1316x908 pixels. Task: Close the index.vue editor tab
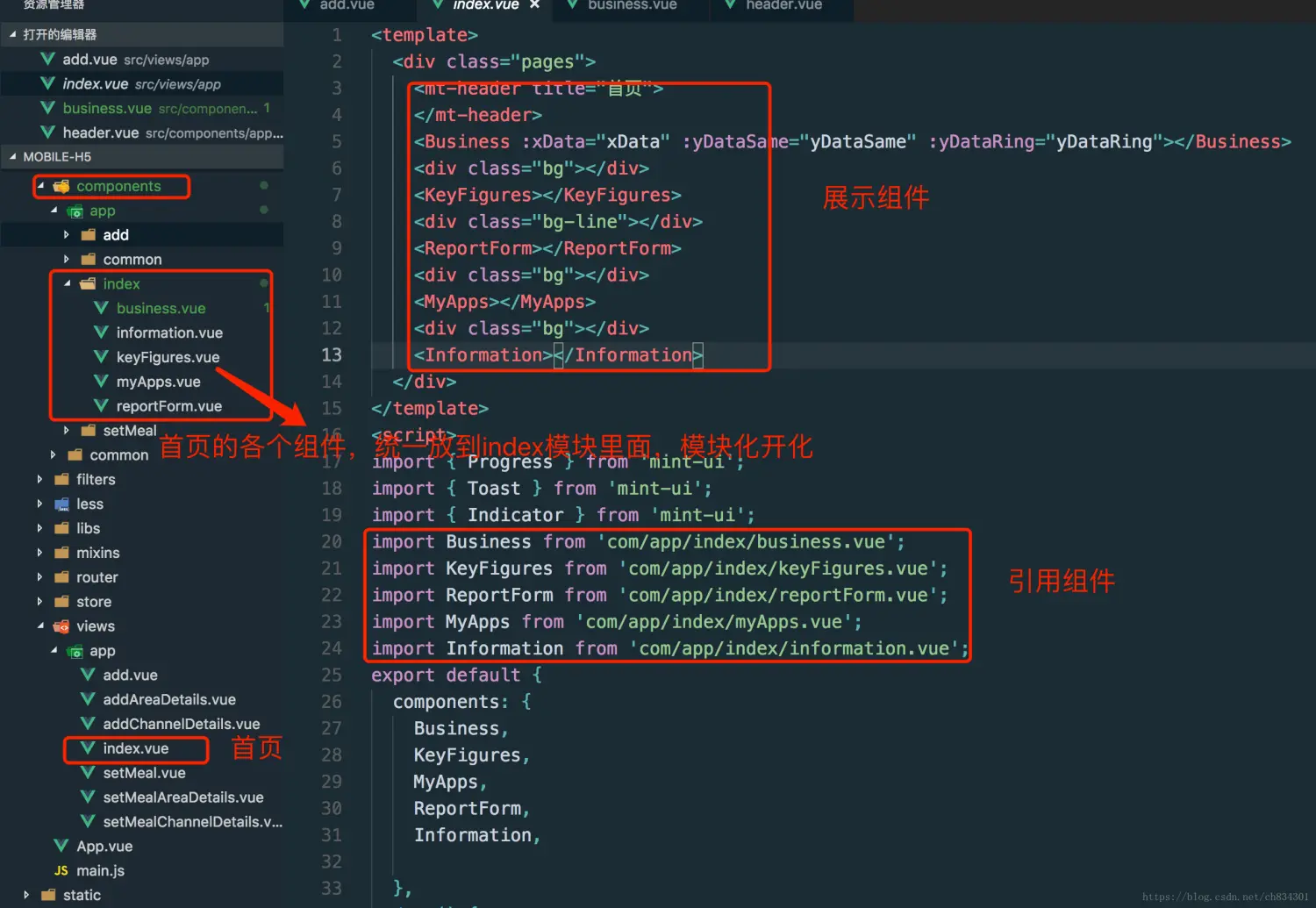534,5
